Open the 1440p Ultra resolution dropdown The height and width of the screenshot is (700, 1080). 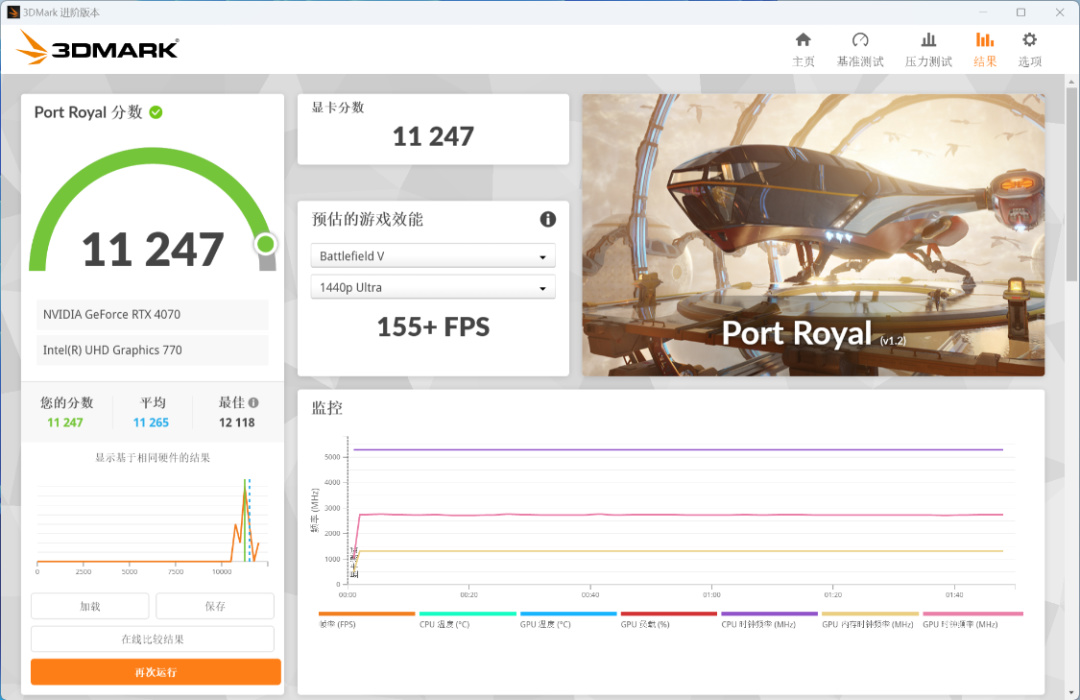click(x=433, y=287)
